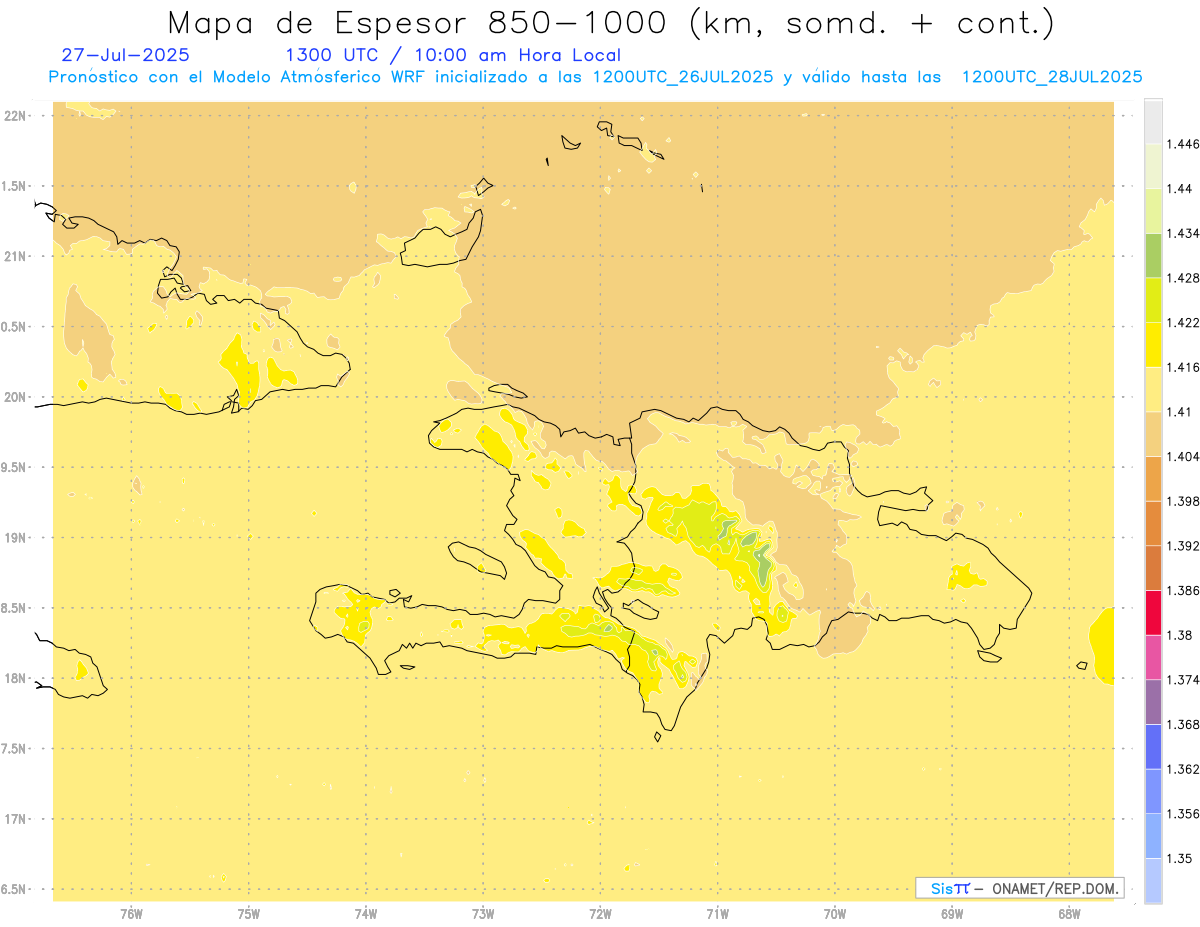The width and height of the screenshot is (1200, 927).
Task: Select the '69W' longitude axis label
Action: click(952, 913)
